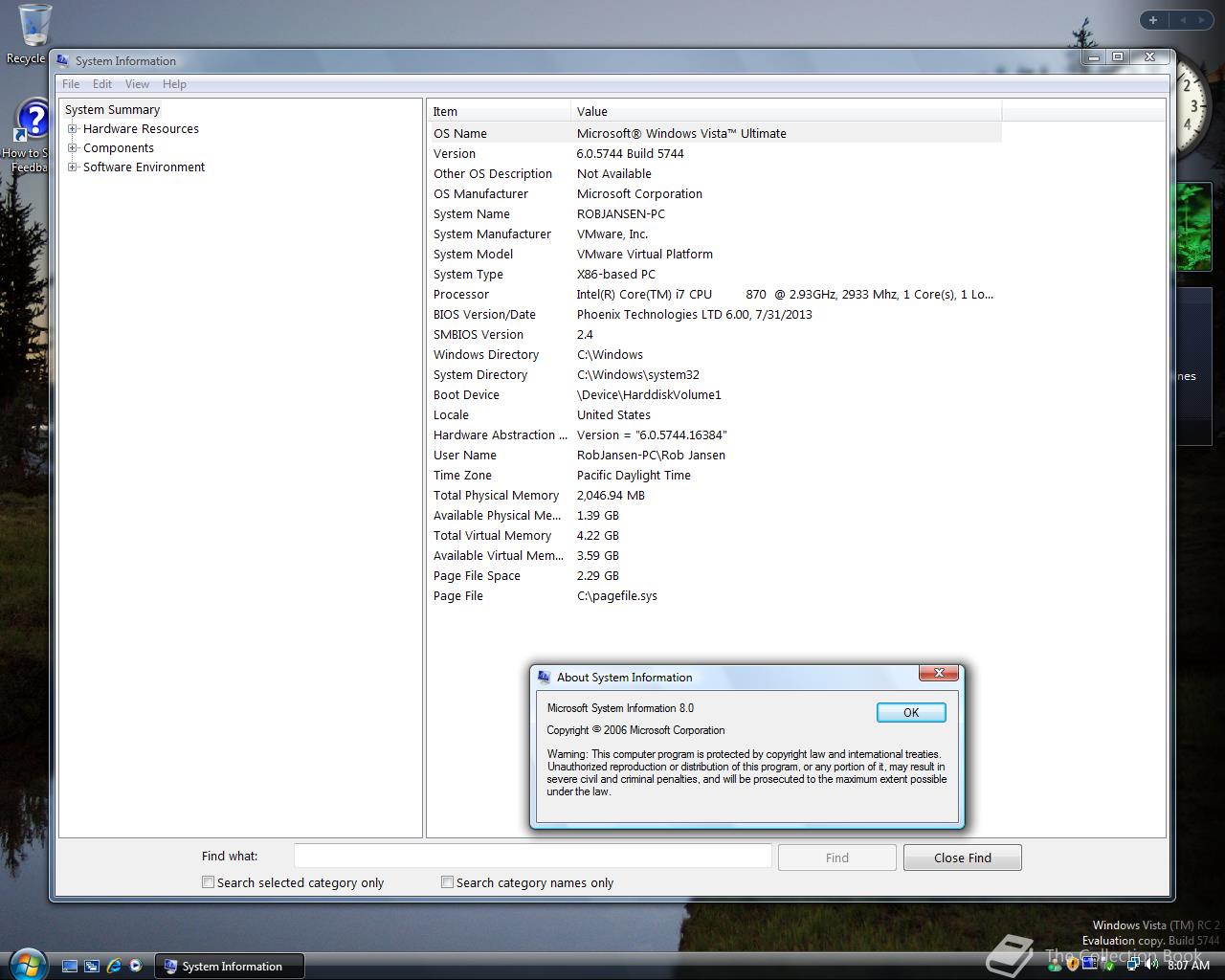Viewport: 1225px width, 980px height.
Task: Open the Help menu
Action: (174, 84)
